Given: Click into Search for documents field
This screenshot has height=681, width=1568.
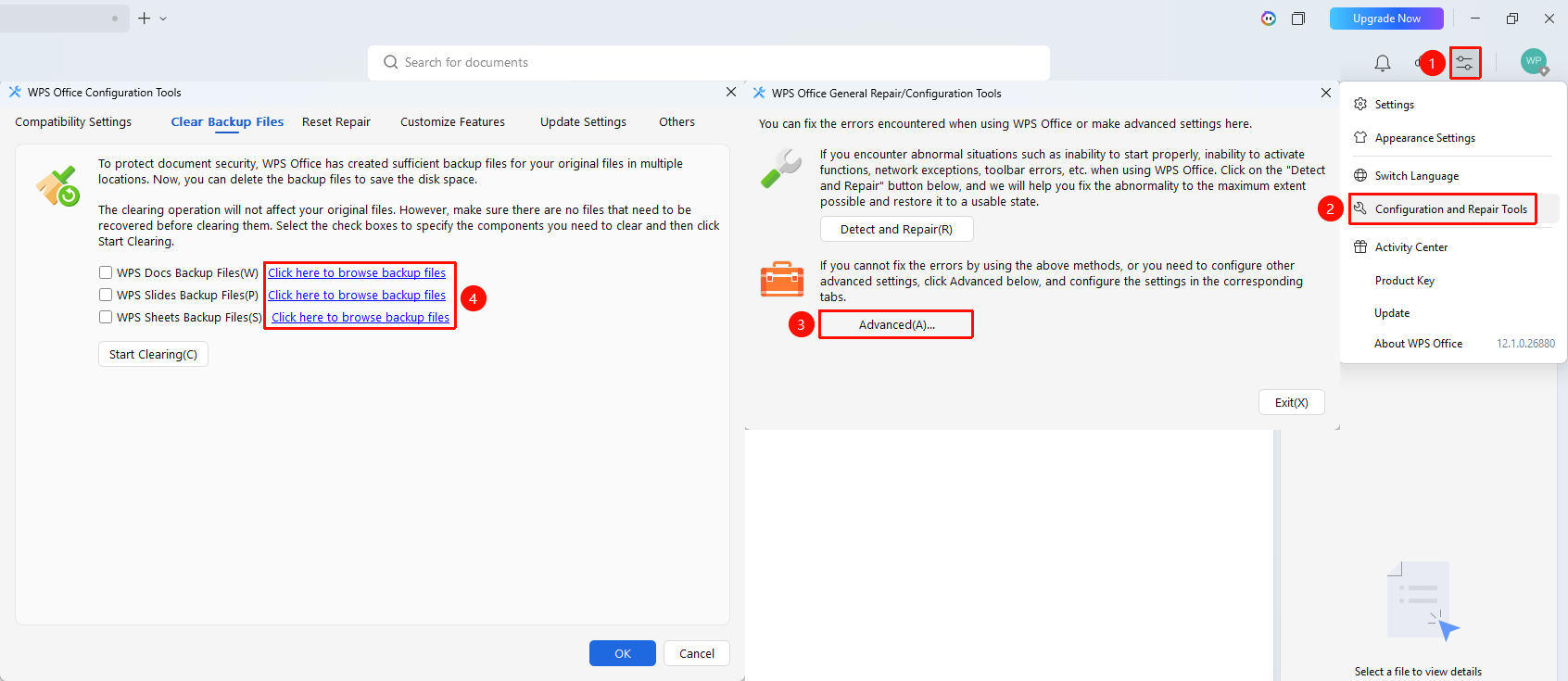Looking at the screenshot, I should click(x=709, y=62).
